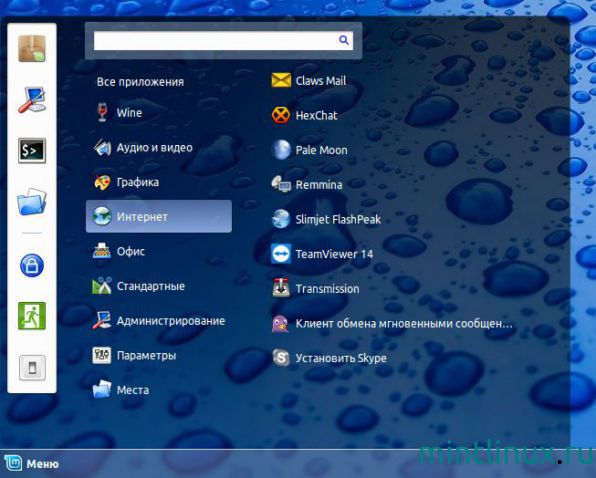The height and width of the screenshot is (478, 596).
Task: Choose the Графика category label
Action: click(x=138, y=182)
